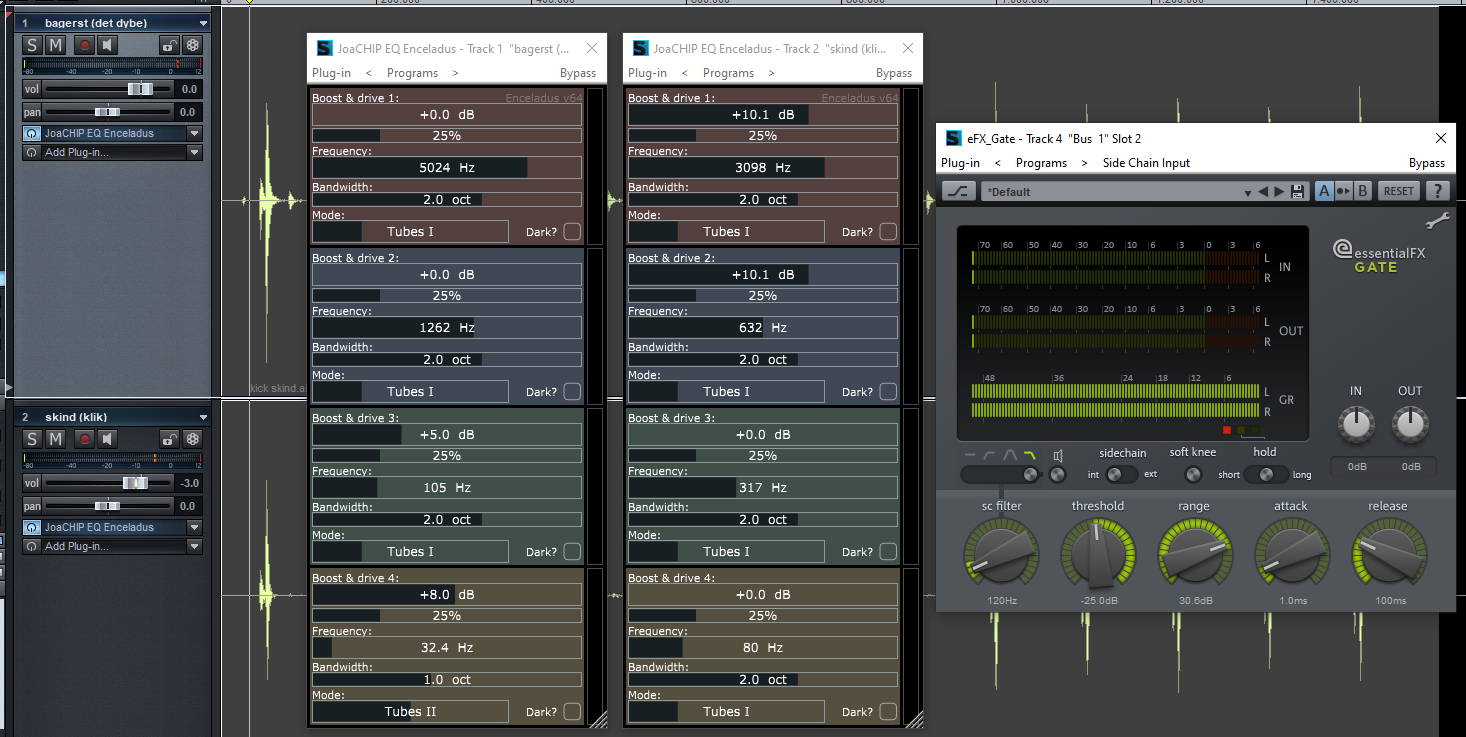
Task: Enable Dark? for band 4 in Track 1 EQ
Action: click(x=572, y=712)
